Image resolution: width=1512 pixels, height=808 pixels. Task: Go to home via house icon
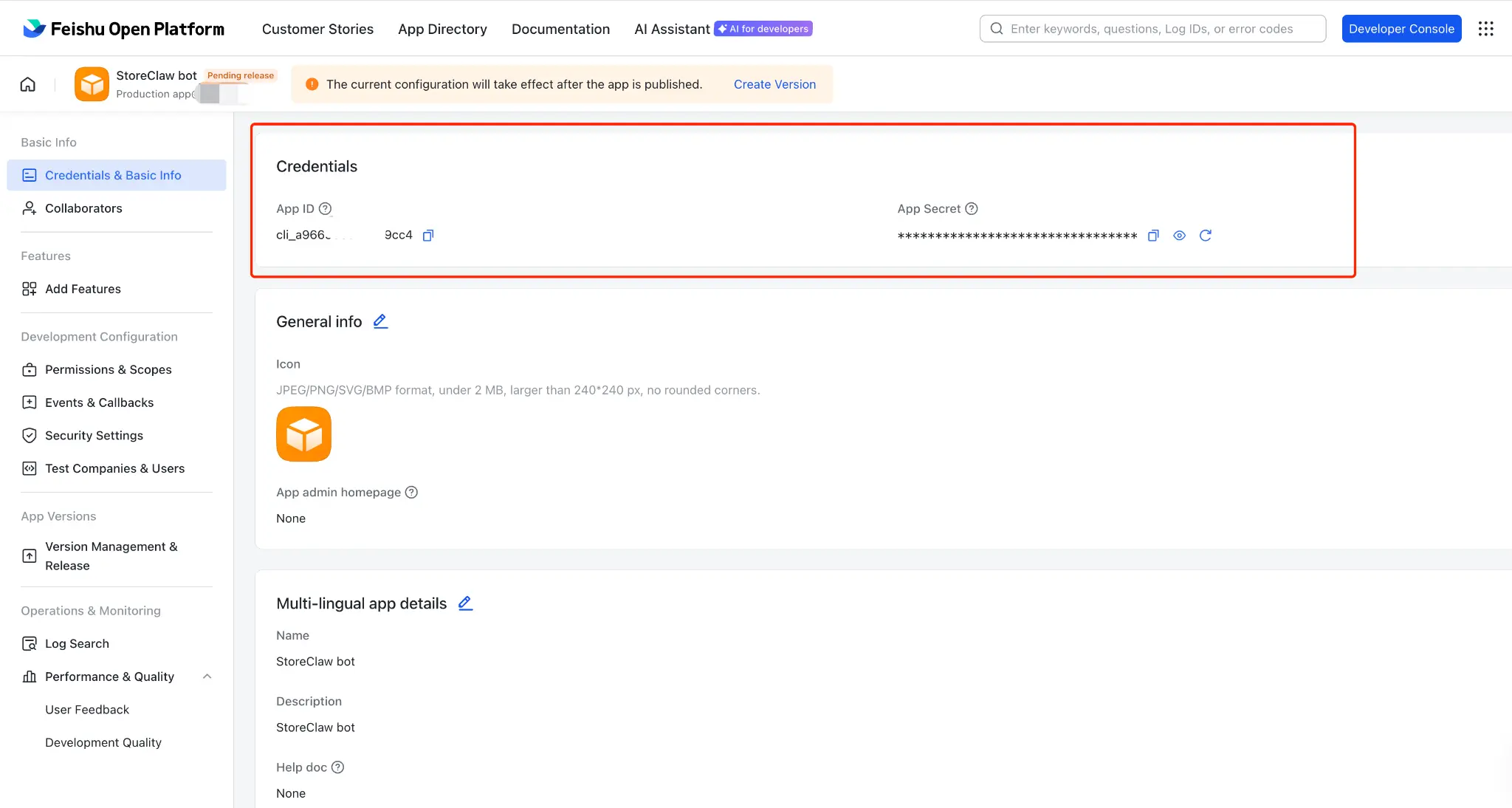coord(28,84)
